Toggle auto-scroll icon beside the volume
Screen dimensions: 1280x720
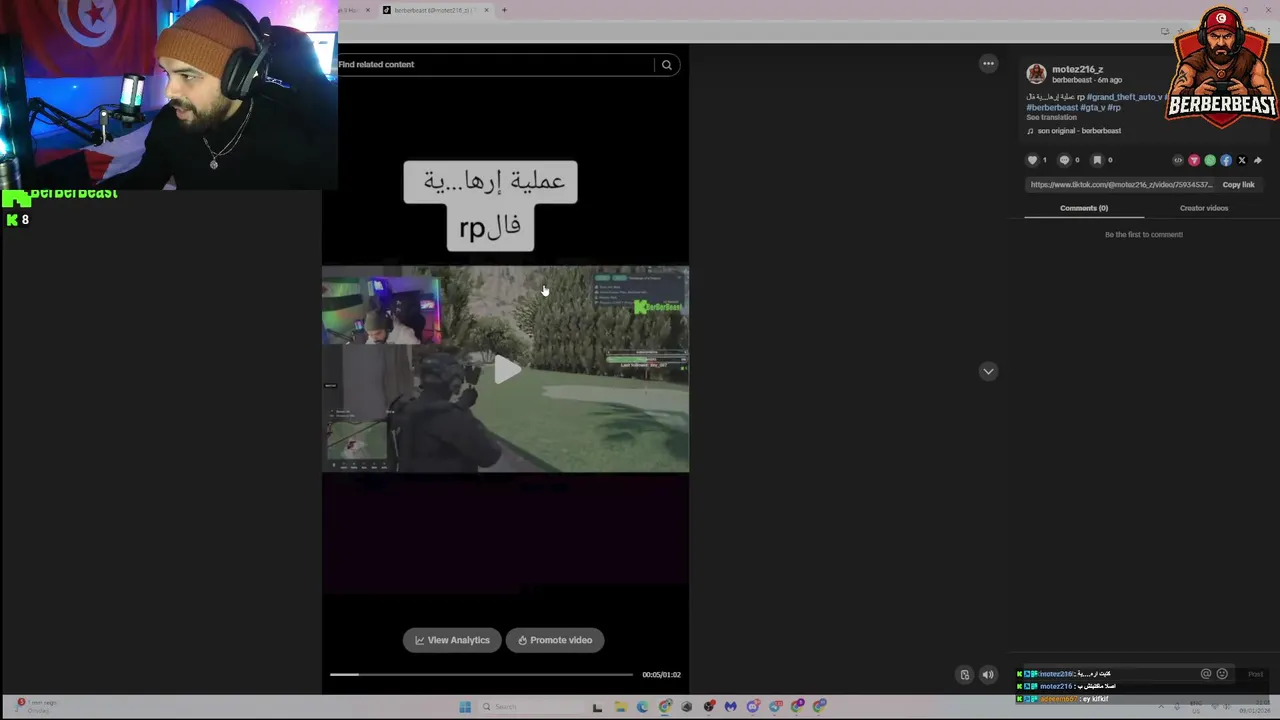pos(964,675)
